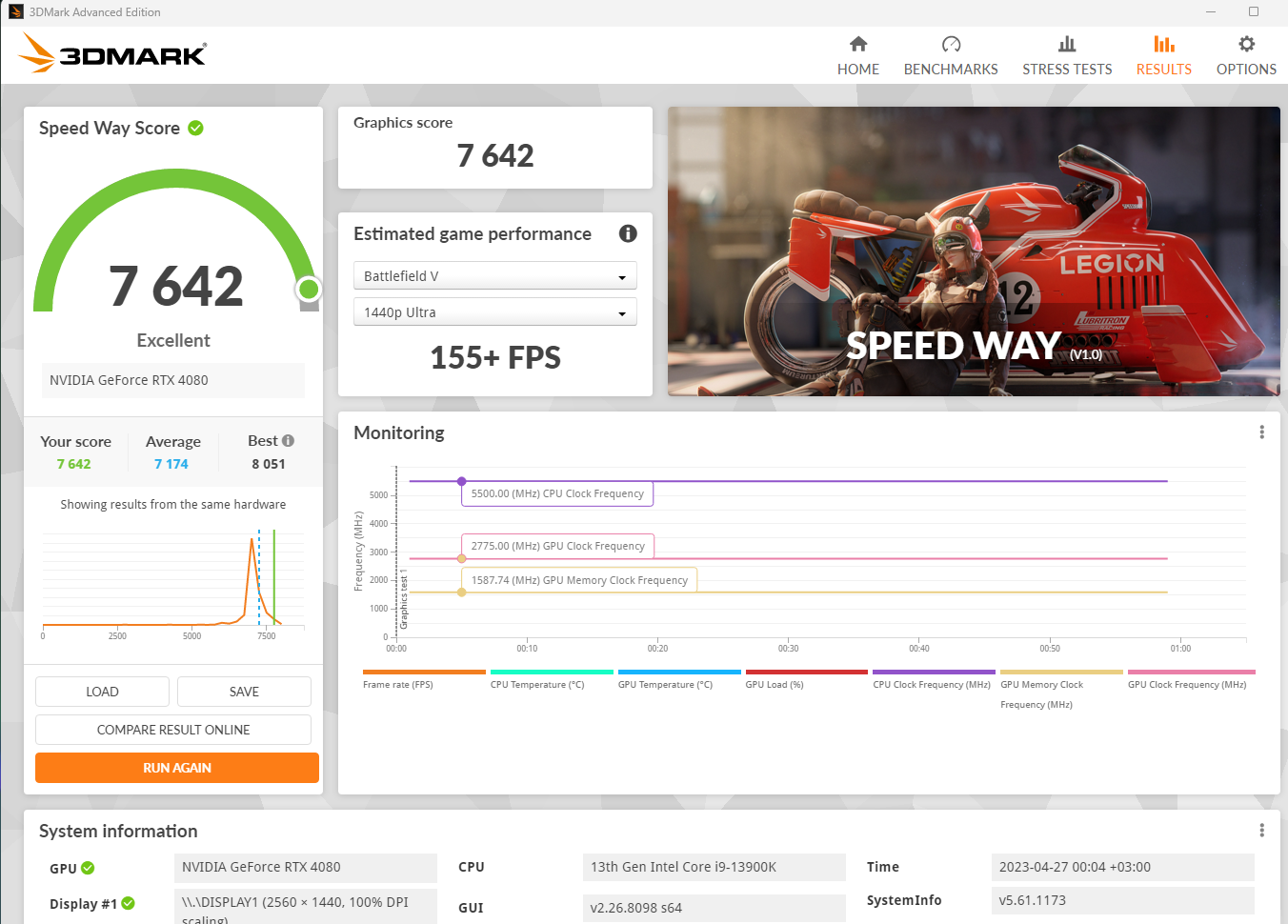Click the orange RUN AGAIN button
Image resolution: width=1288 pixels, height=924 pixels.
pos(177,768)
